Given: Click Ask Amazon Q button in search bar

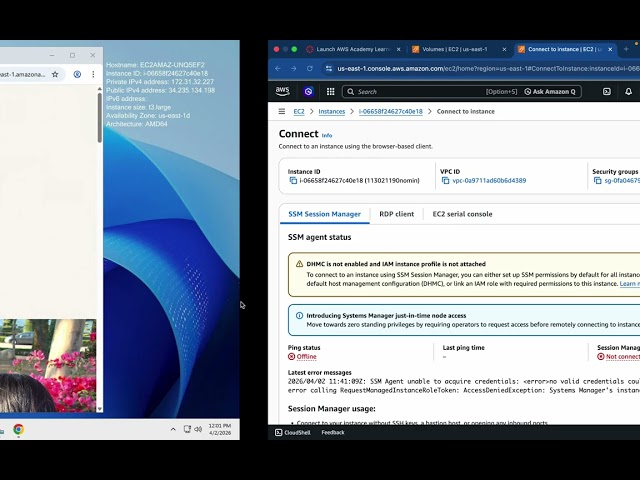Looking at the screenshot, I should 550,91.
